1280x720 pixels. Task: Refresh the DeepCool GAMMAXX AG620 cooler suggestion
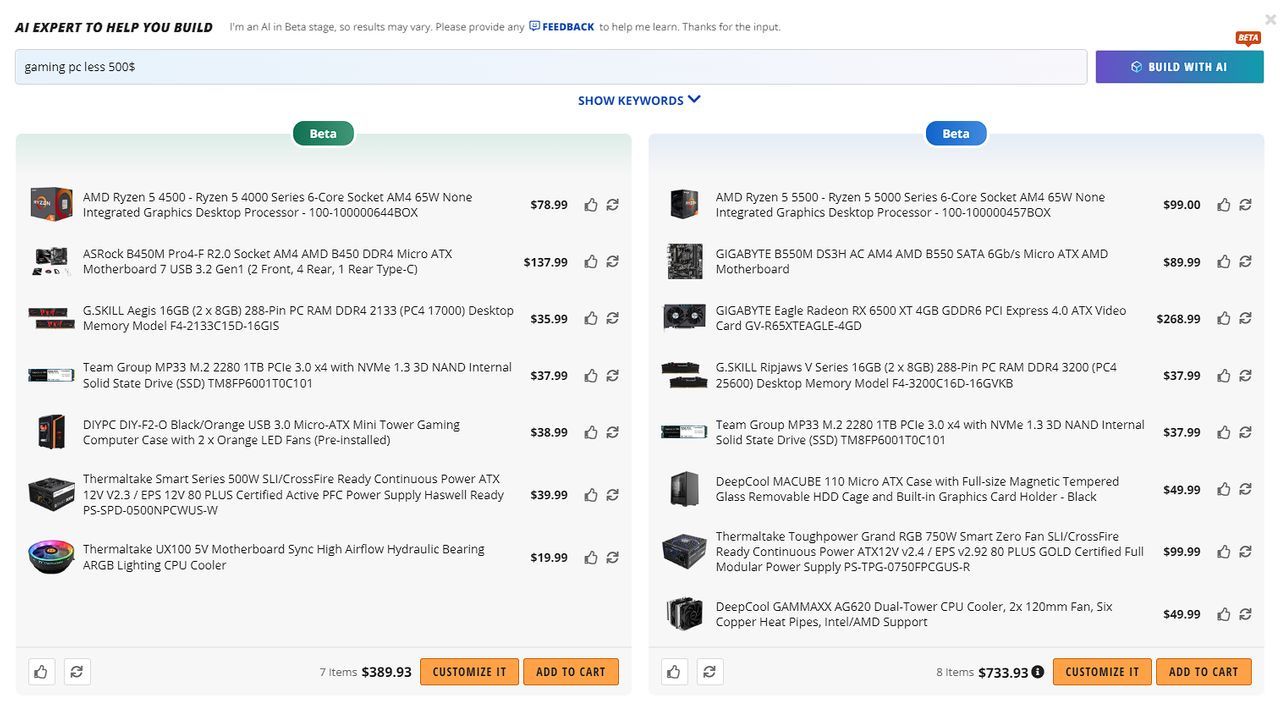(x=1245, y=614)
